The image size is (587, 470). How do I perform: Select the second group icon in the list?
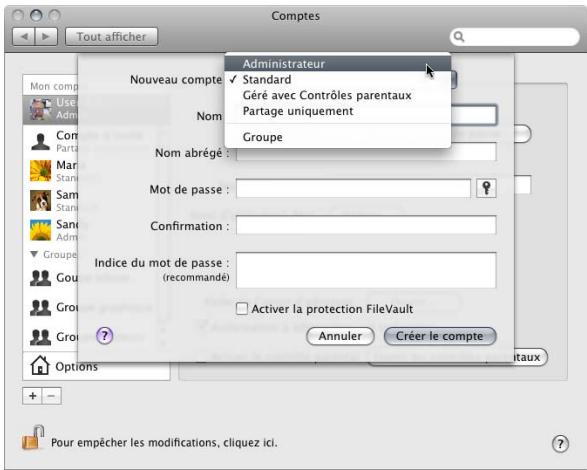(x=40, y=307)
